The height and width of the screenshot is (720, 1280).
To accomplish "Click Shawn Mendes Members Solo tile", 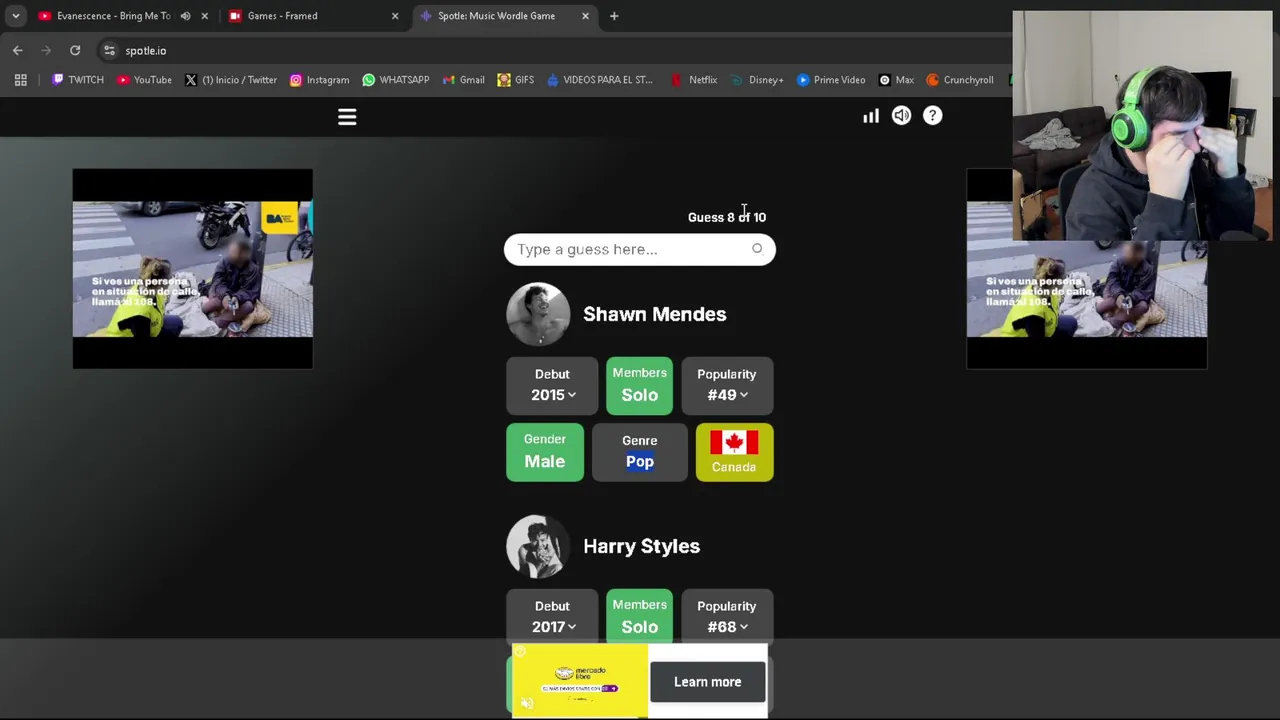I will (x=639, y=384).
